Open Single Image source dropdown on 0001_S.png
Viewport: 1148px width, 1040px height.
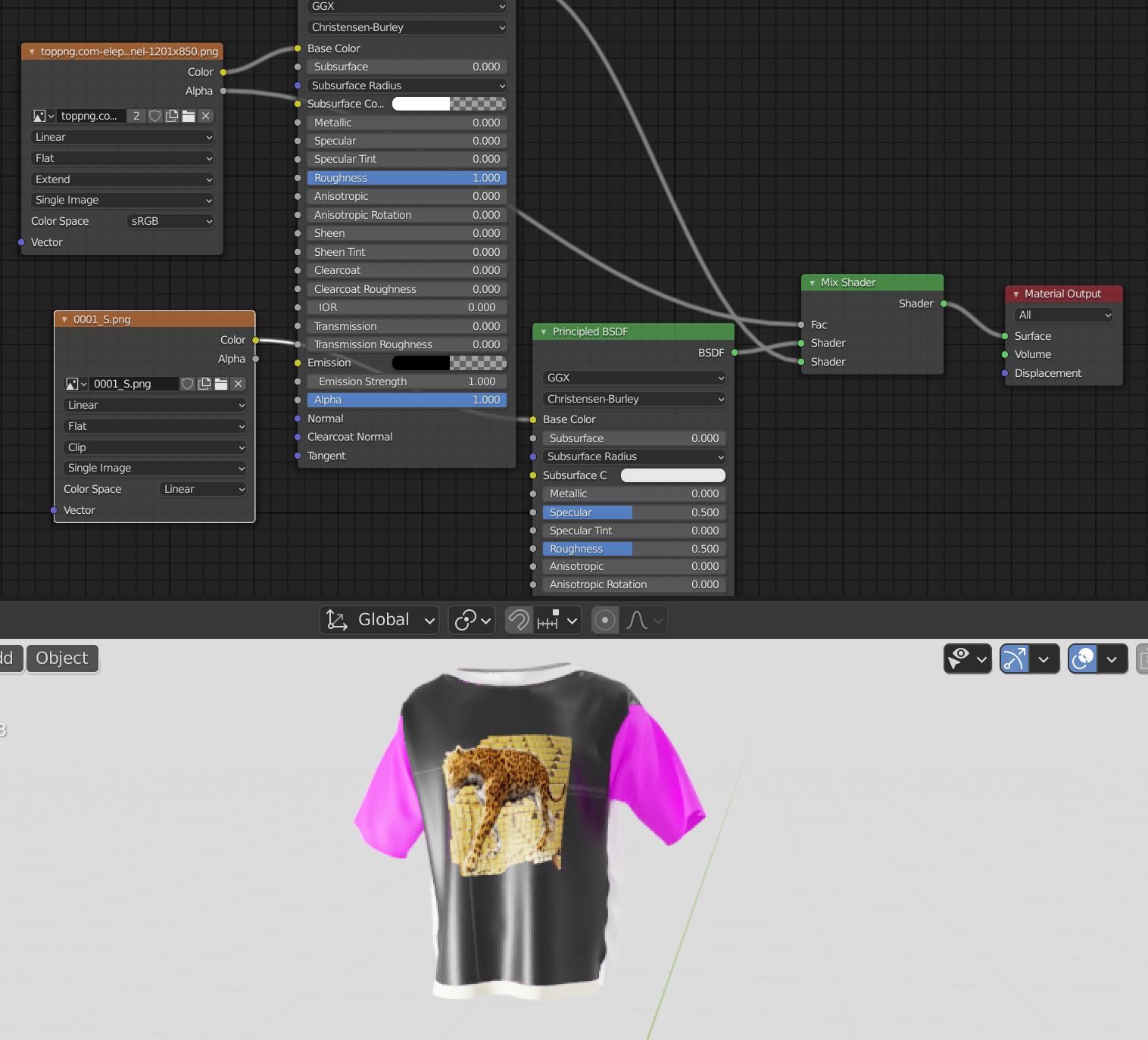point(155,468)
